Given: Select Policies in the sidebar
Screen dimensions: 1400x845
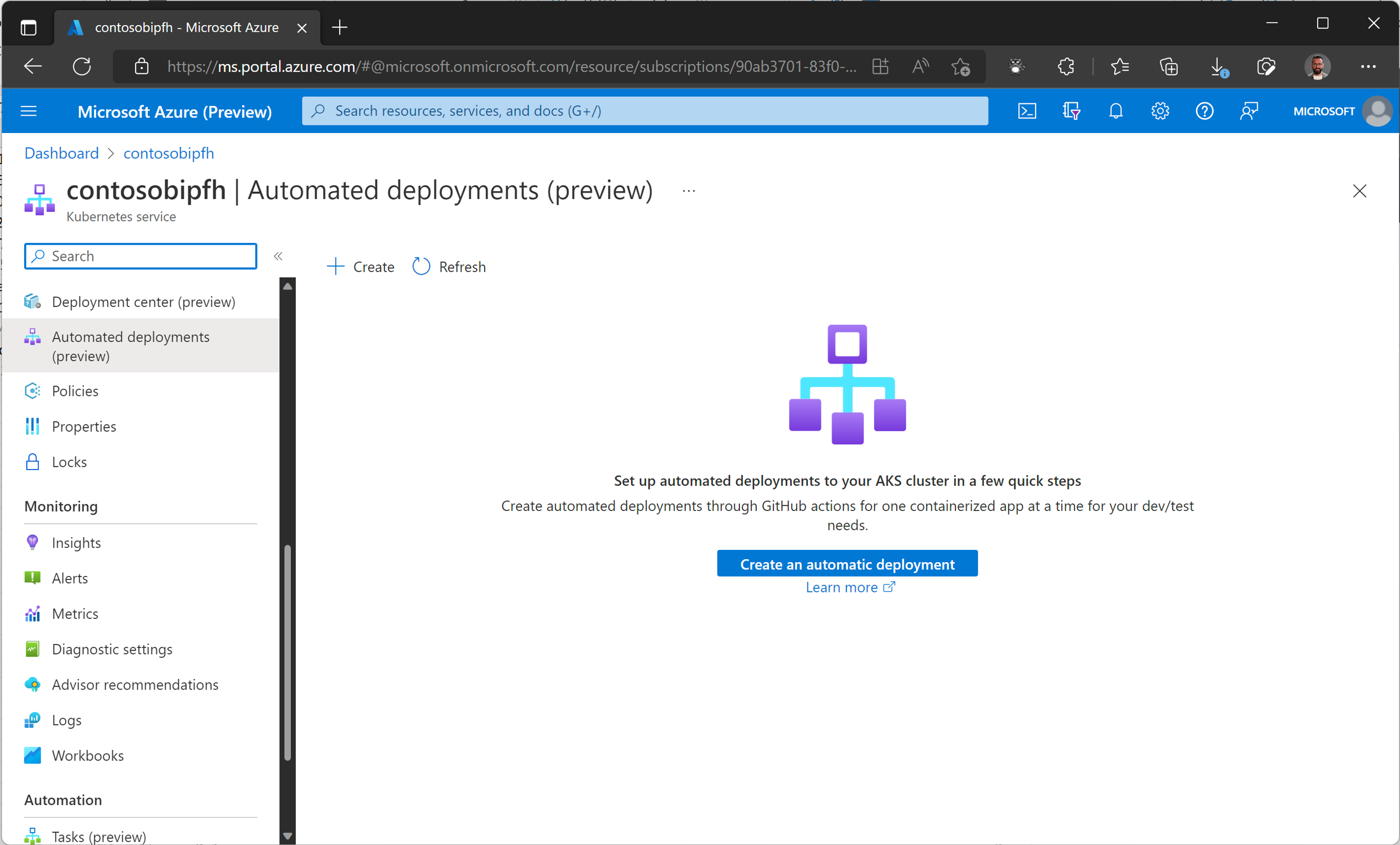Looking at the screenshot, I should coord(75,391).
